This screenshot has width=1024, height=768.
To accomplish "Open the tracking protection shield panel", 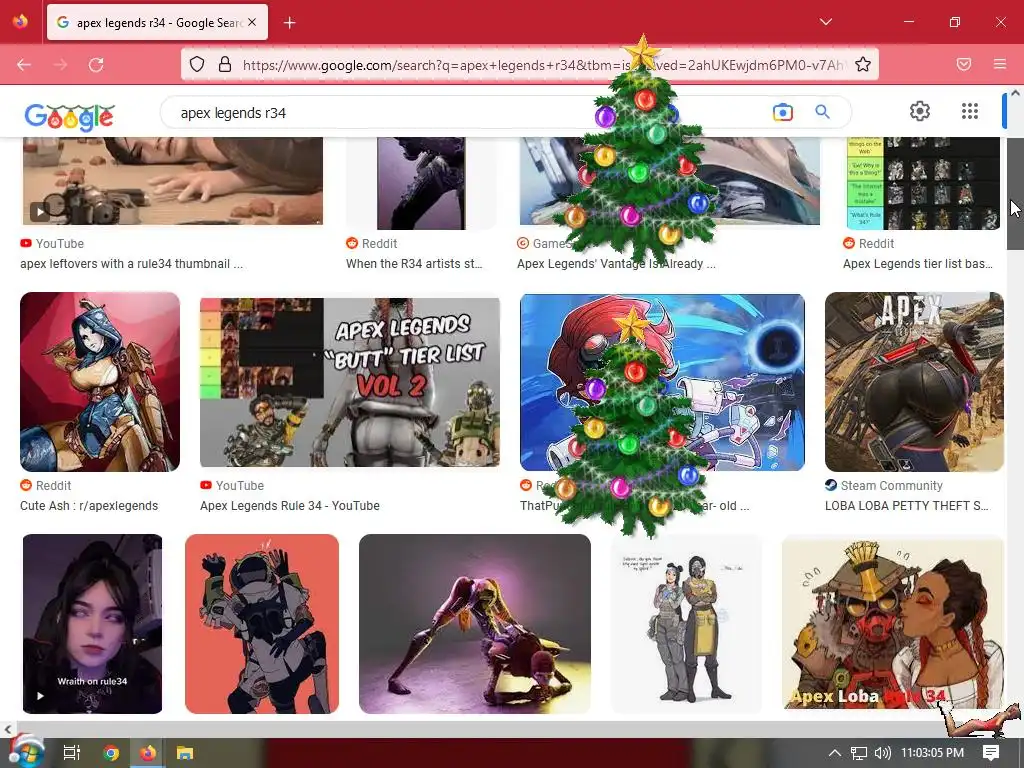I will (x=197, y=64).
